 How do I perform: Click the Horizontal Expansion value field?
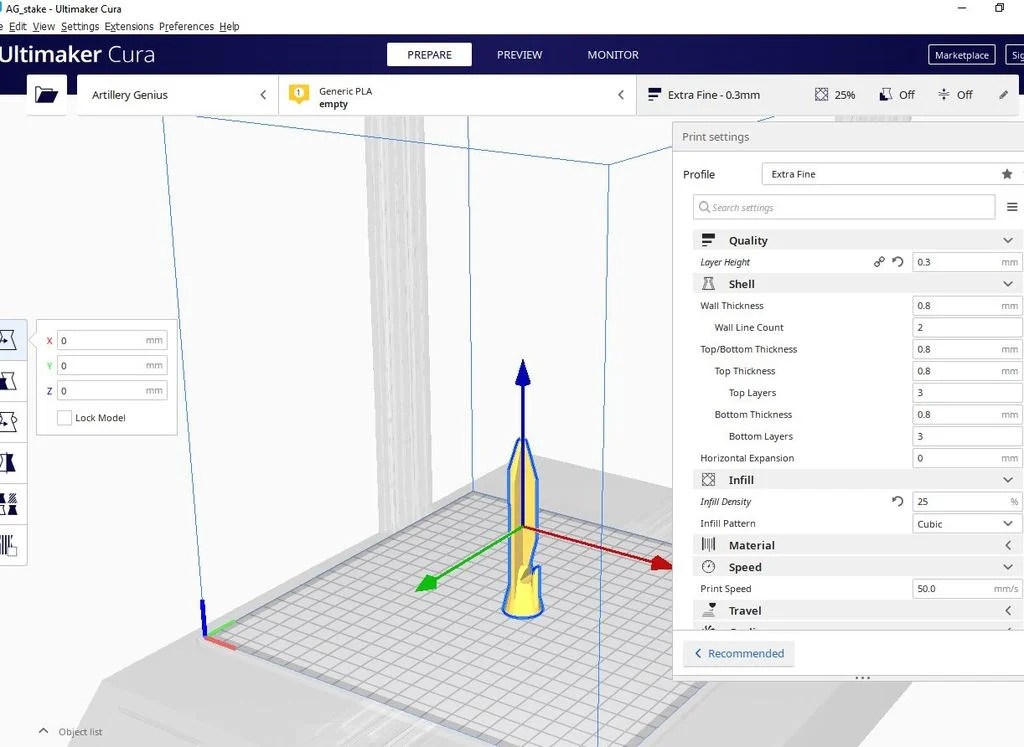coord(967,458)
